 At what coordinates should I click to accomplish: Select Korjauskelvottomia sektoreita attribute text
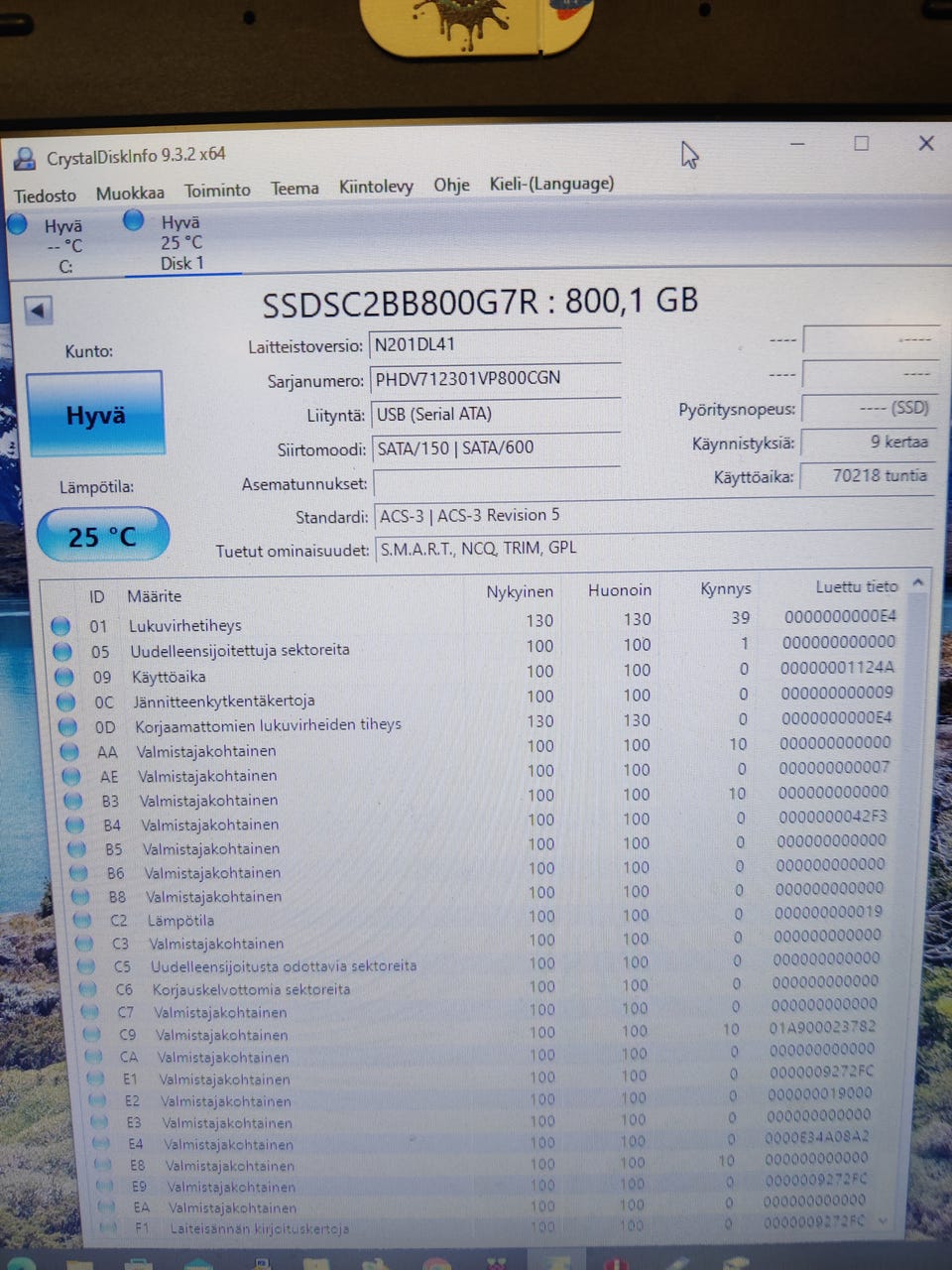point(251,990)
